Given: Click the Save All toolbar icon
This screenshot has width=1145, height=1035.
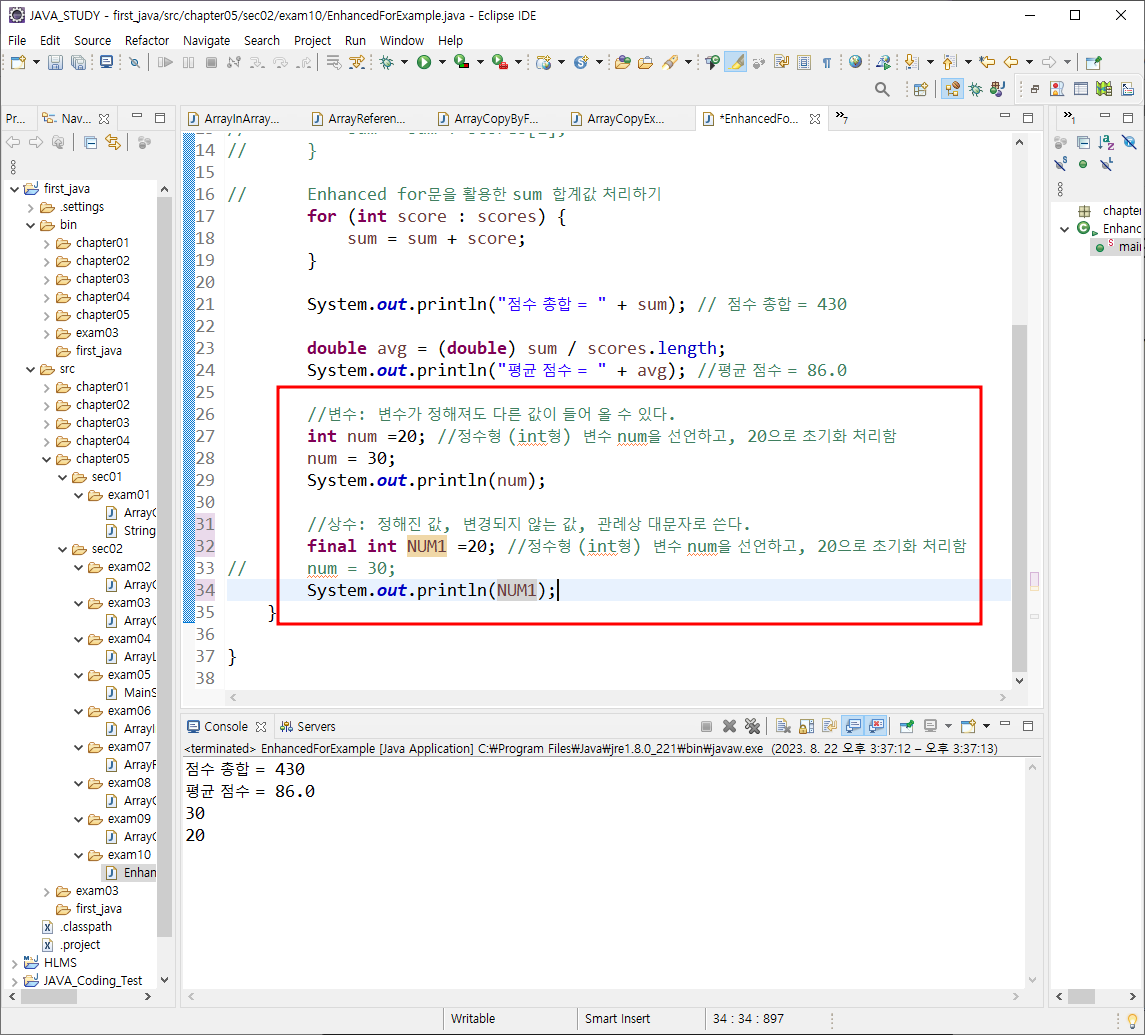Looking at the screenshot, I should pos(78,63).
